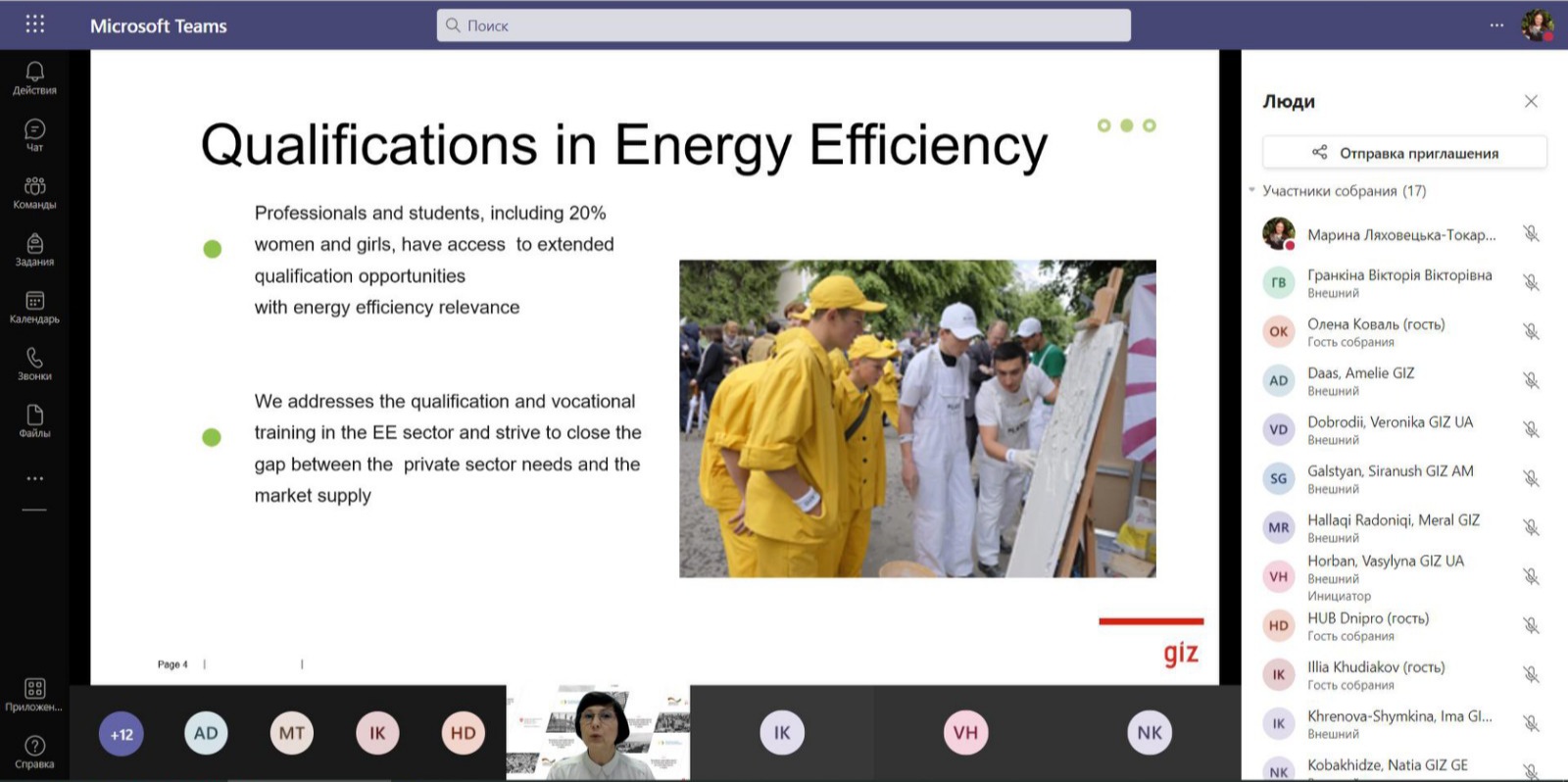Show the +12 additional participants
Image resolution: width=1568 pixels, height=782 pixels.
[122, 734]
